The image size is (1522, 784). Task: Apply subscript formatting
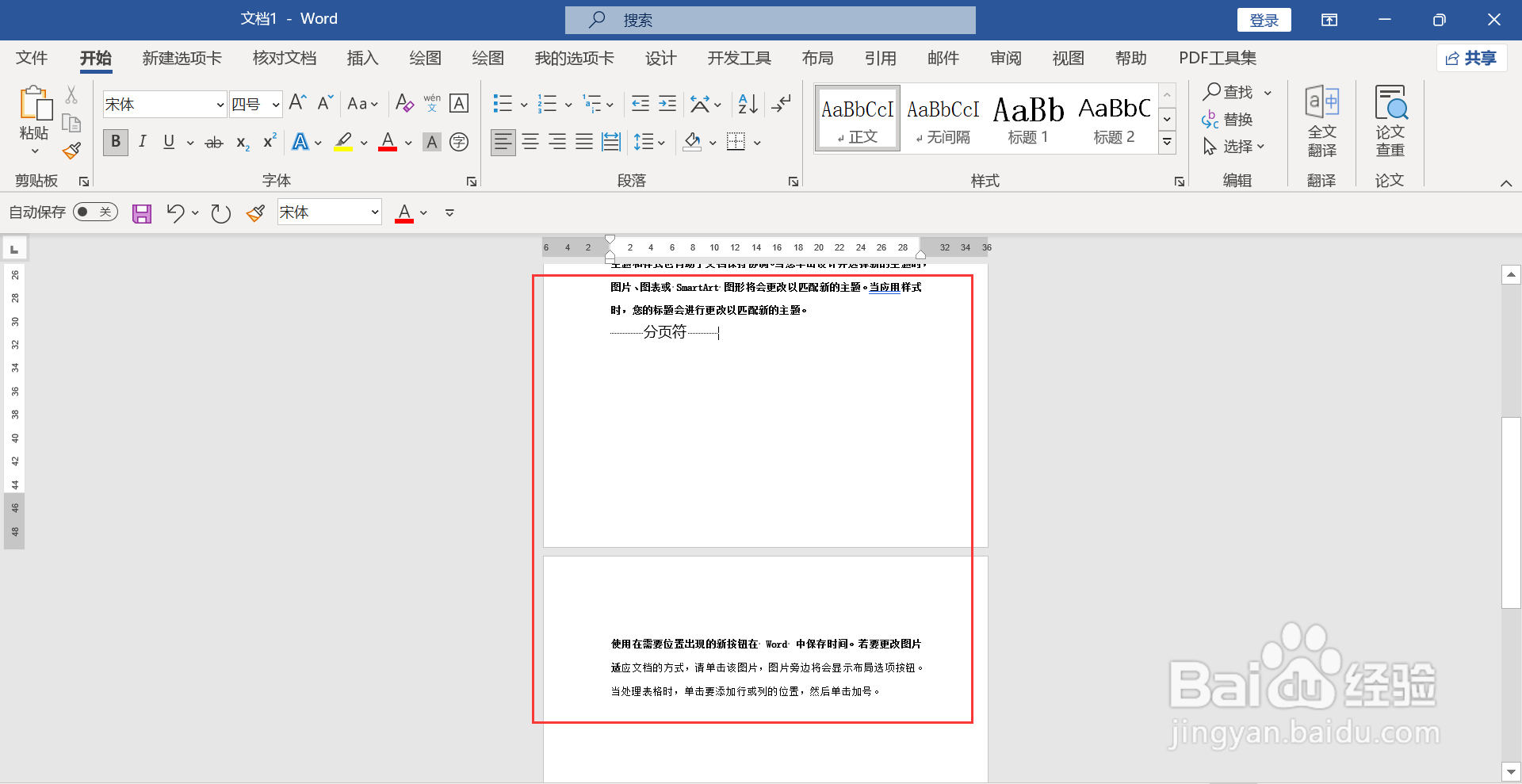click(x=243, y=143)
